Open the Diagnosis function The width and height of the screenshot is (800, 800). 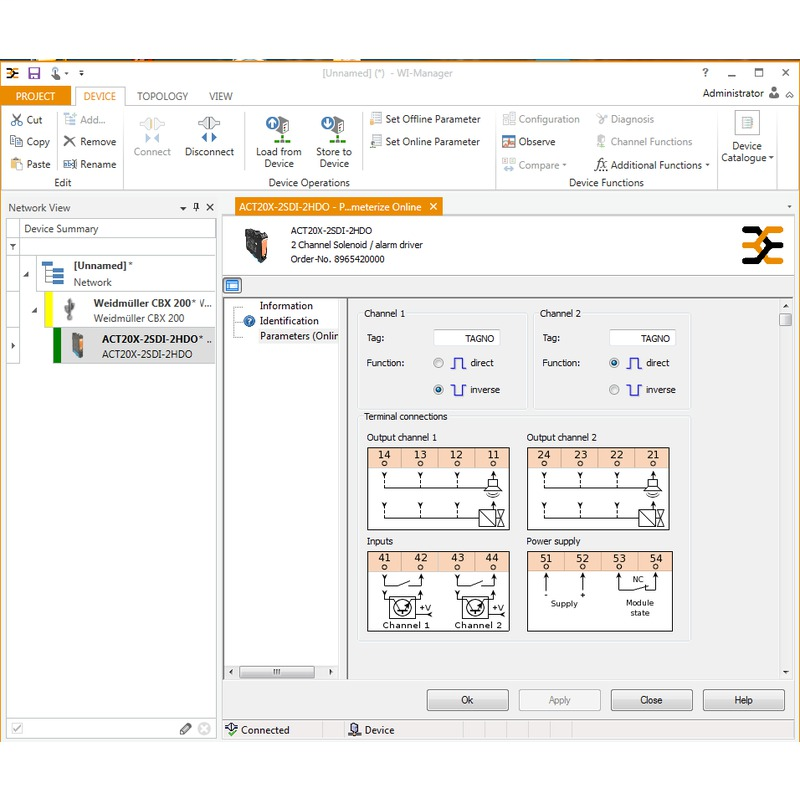point(625,119)
